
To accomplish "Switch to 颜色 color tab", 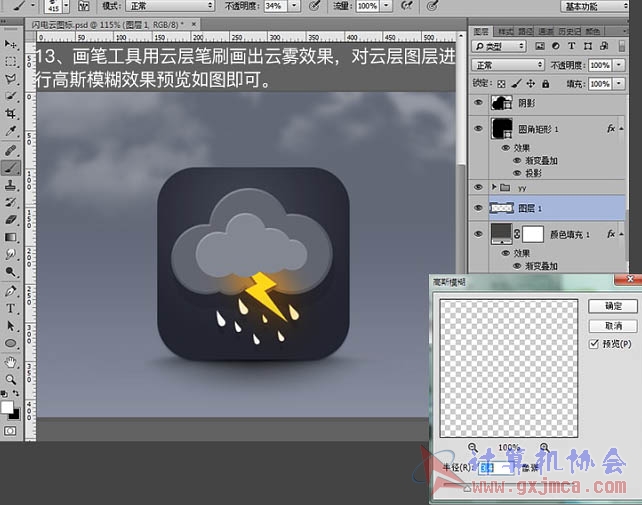I will click(x=593, y=32).
